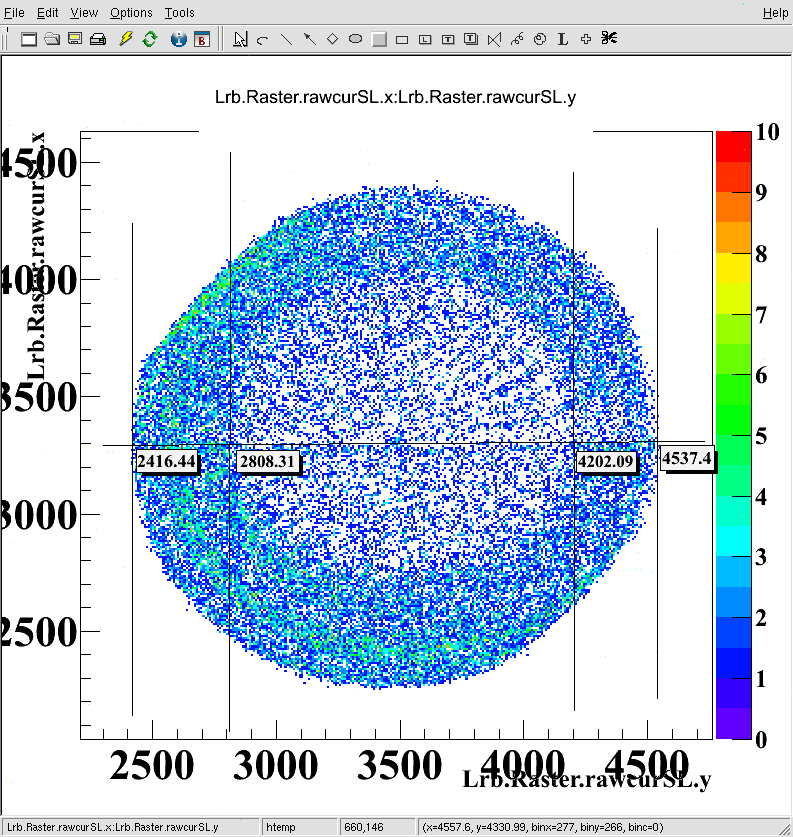Open the ROOT Browser icon
793x837 pixels.
[202, 39]
